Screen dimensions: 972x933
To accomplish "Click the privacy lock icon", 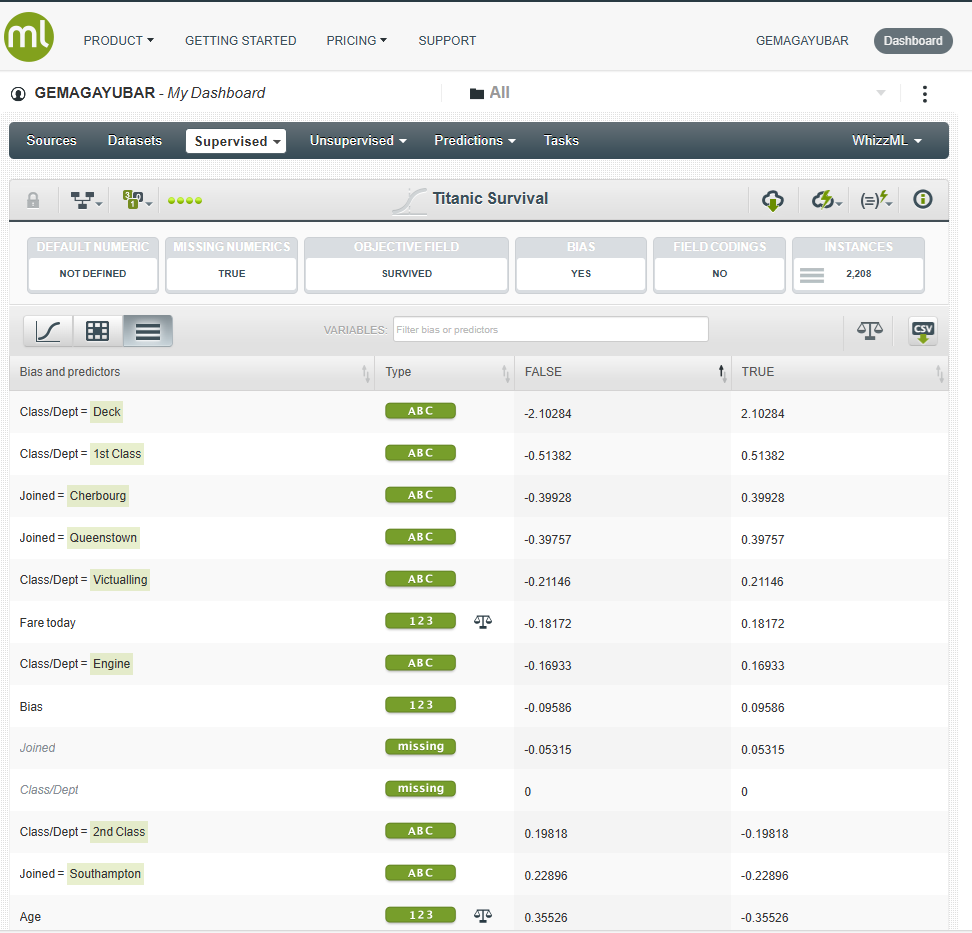I will [33, 200].
